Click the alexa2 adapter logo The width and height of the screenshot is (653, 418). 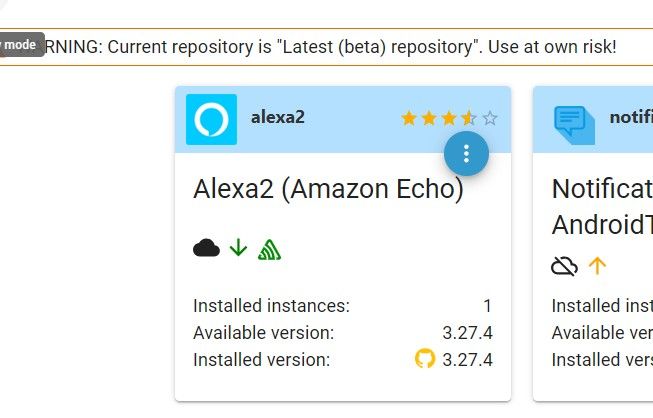point(212,119)
